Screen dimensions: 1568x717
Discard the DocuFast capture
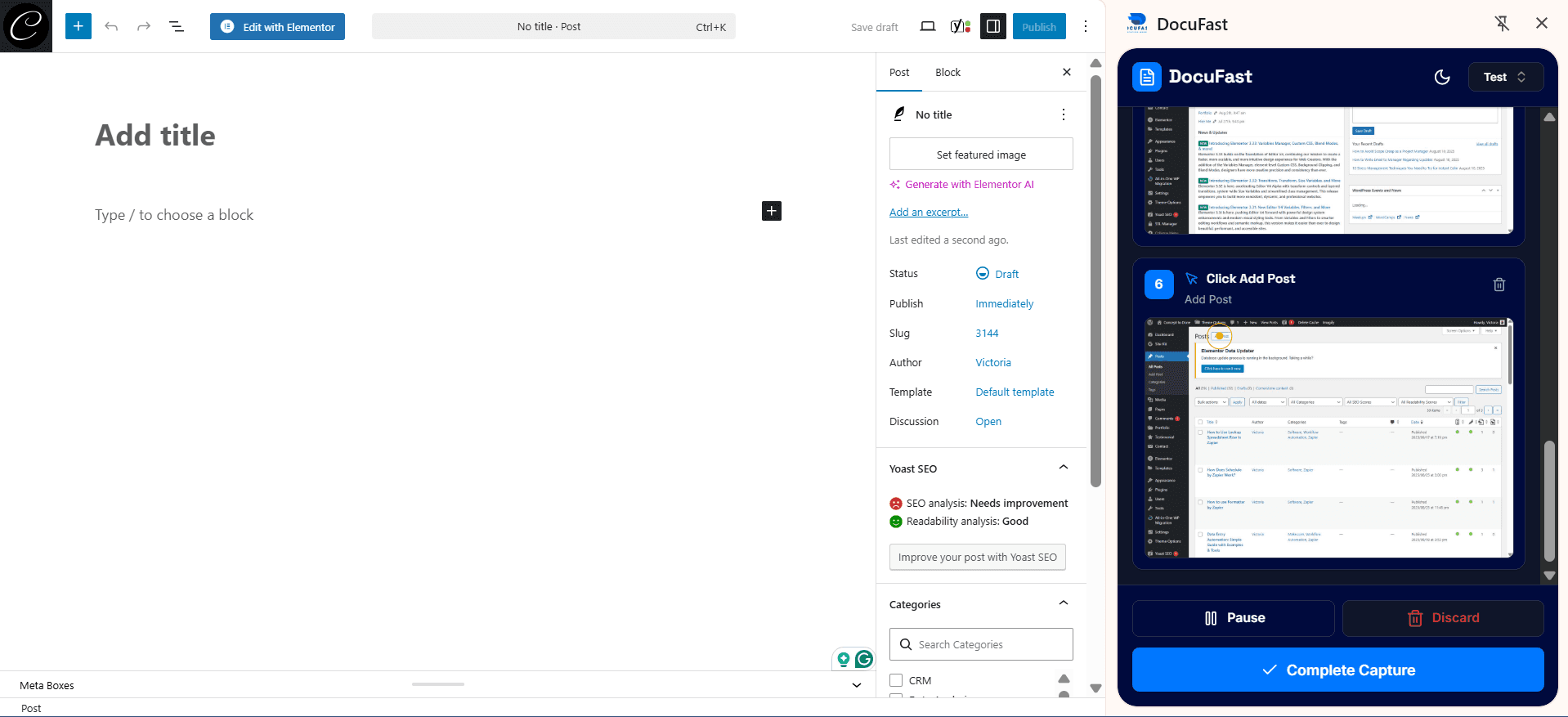1443,618
